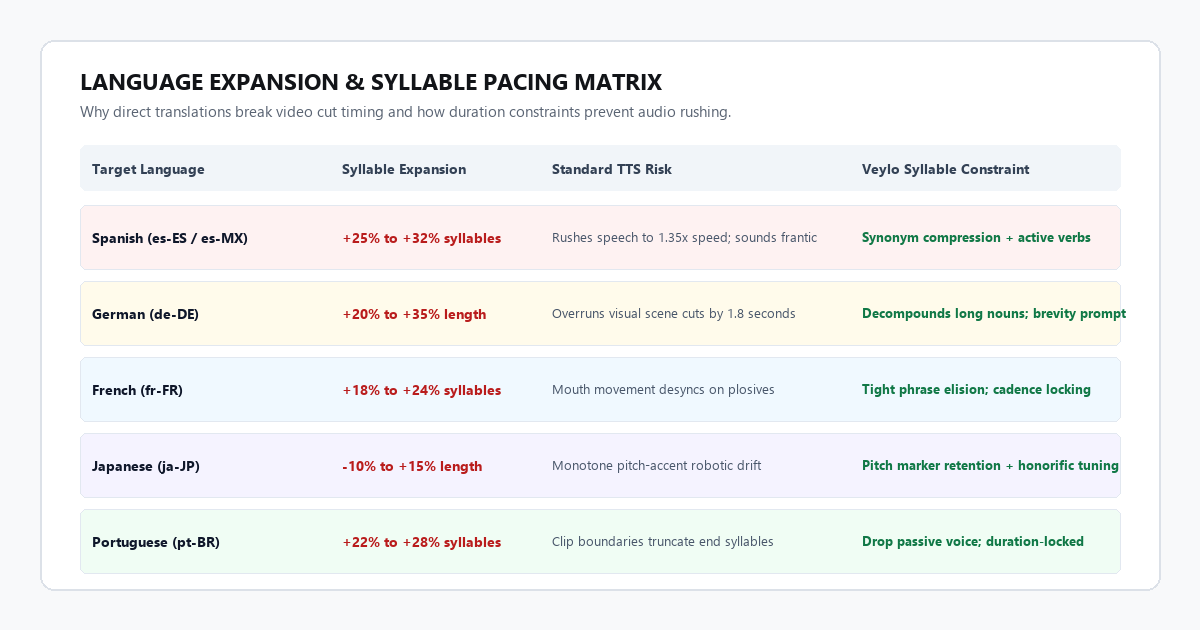Select the "Japanese (ja-JP)" cell
The height and width of the screenshot is (630, 1200).
click(x=146, y=466)
